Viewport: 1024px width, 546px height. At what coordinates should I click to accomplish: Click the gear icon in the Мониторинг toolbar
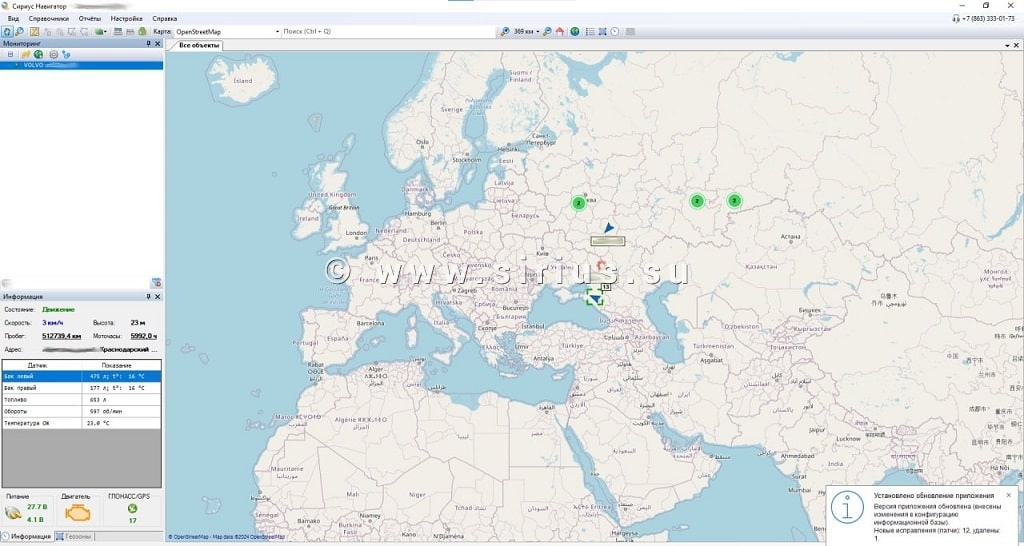[53, 54]
